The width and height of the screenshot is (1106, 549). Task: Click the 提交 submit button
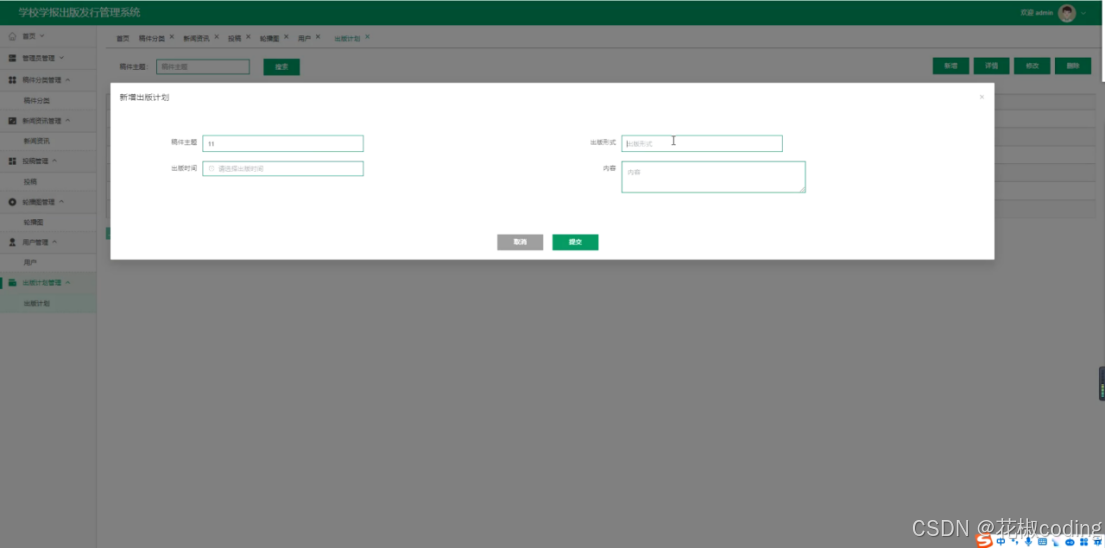pyautogui.click(x=575, y=242)
